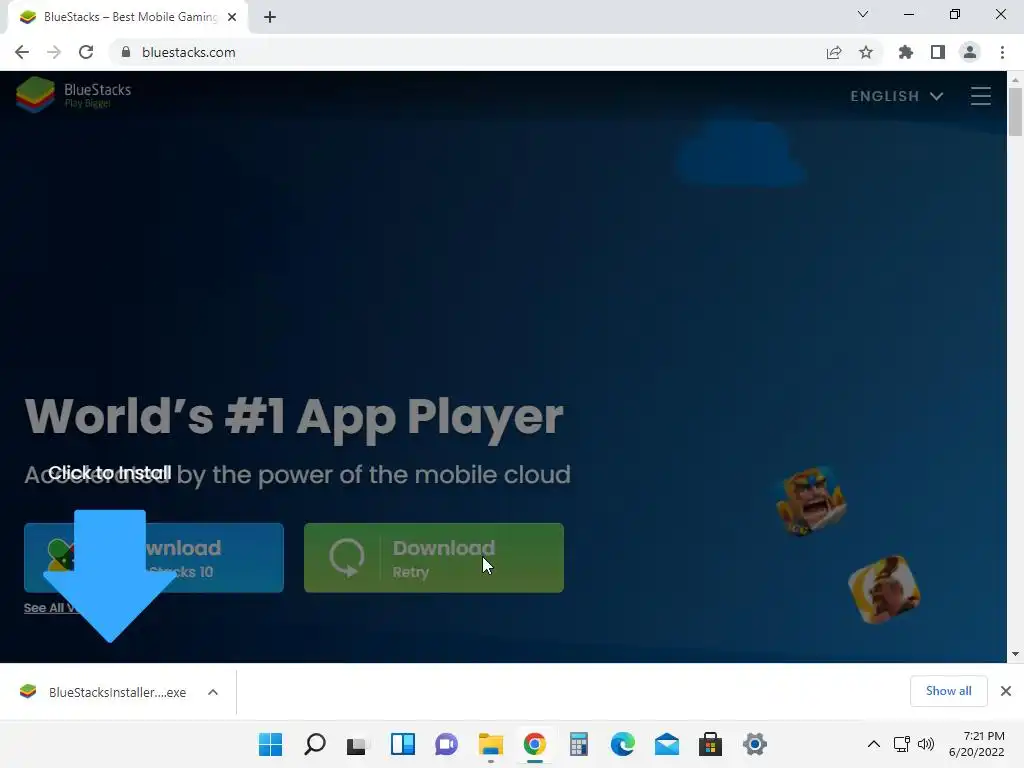Close the downloads bar
1024x768 pixels.
click(1006, 691)
